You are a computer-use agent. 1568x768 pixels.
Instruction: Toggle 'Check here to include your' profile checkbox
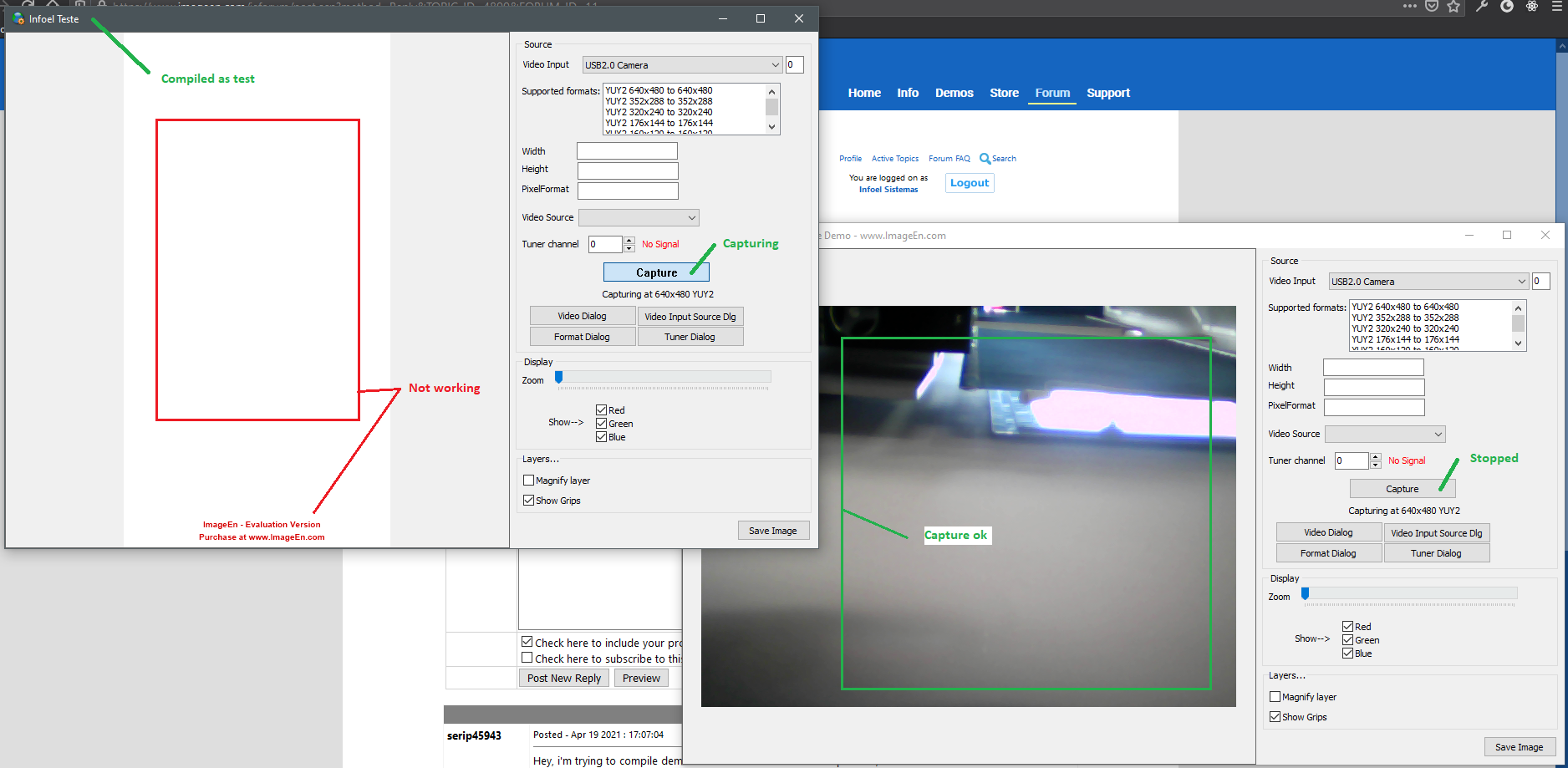point(527,642)
